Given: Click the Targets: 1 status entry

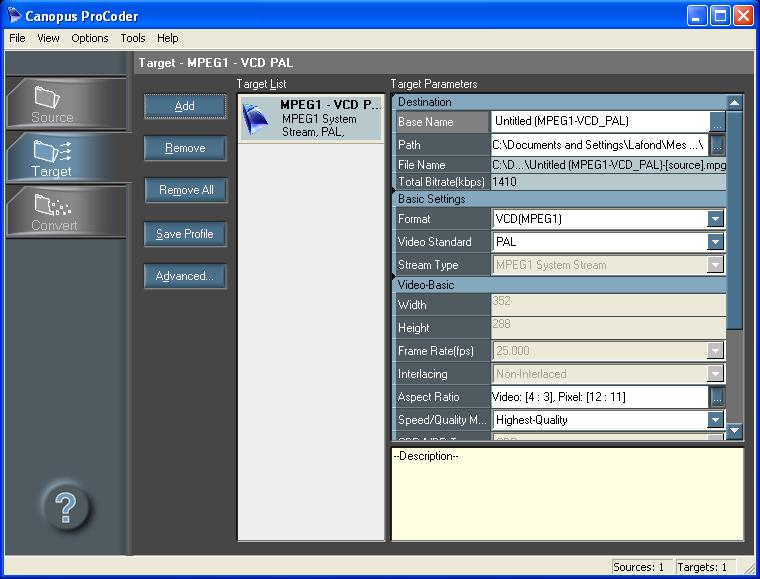Looking at the screenshot, I should pyautogui.click(x=706, y=567).
